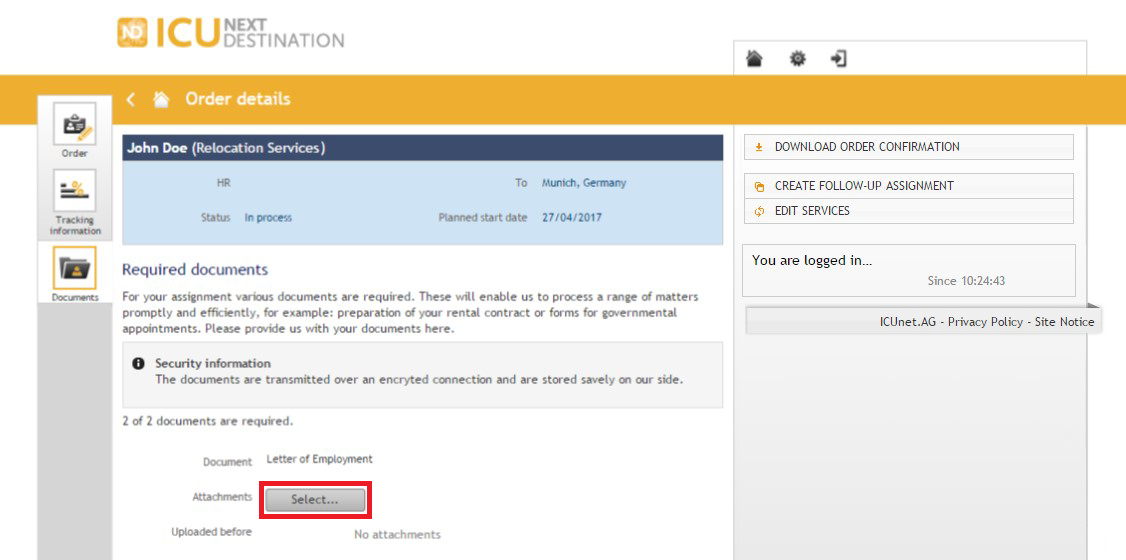Image resolution: width=1126 pixels, height=560 pixels.
Task: Open the Tracking information sidebar icon
Action: tap(75, 191)
